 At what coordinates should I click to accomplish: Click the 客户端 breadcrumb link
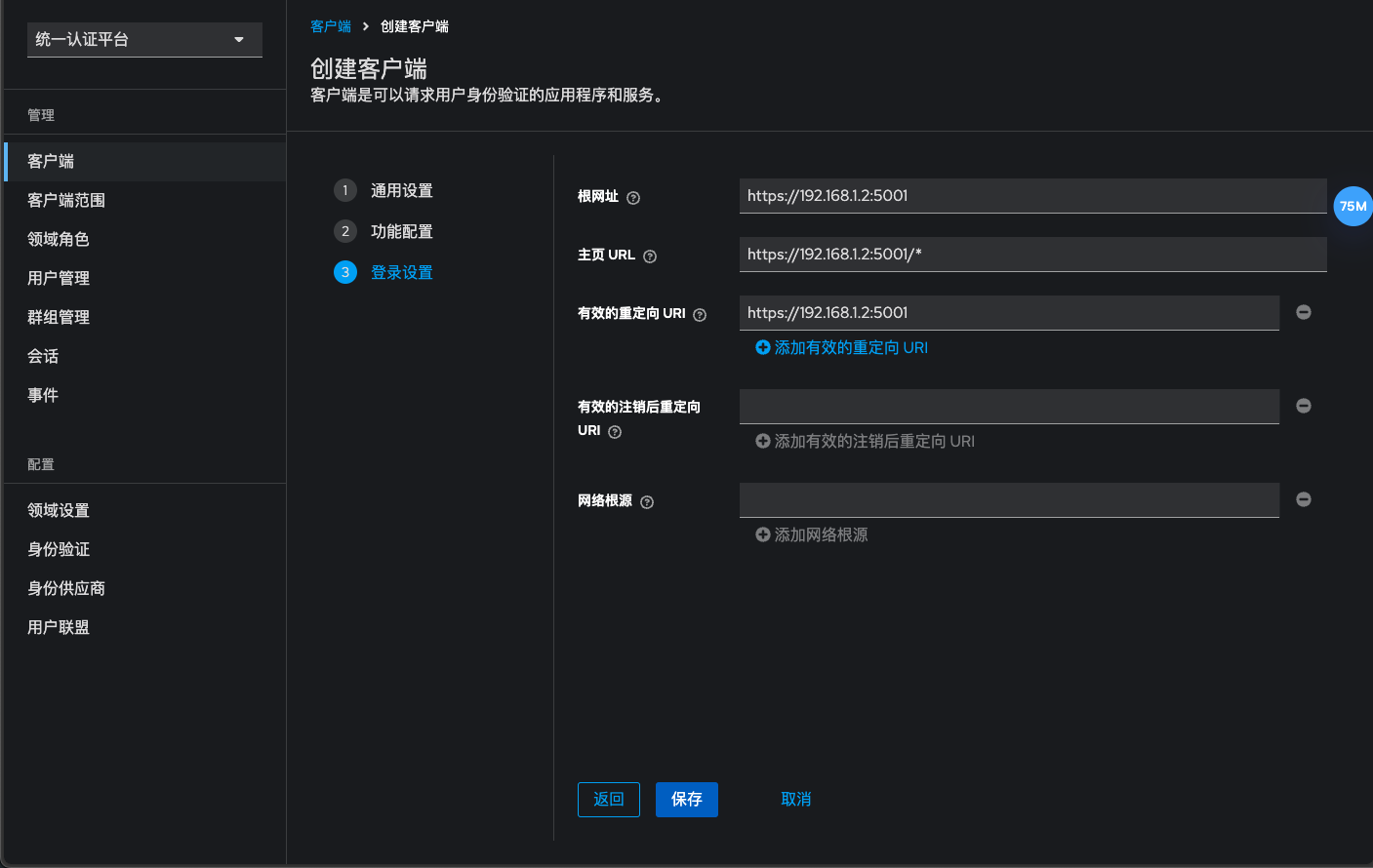coord(330,26)
